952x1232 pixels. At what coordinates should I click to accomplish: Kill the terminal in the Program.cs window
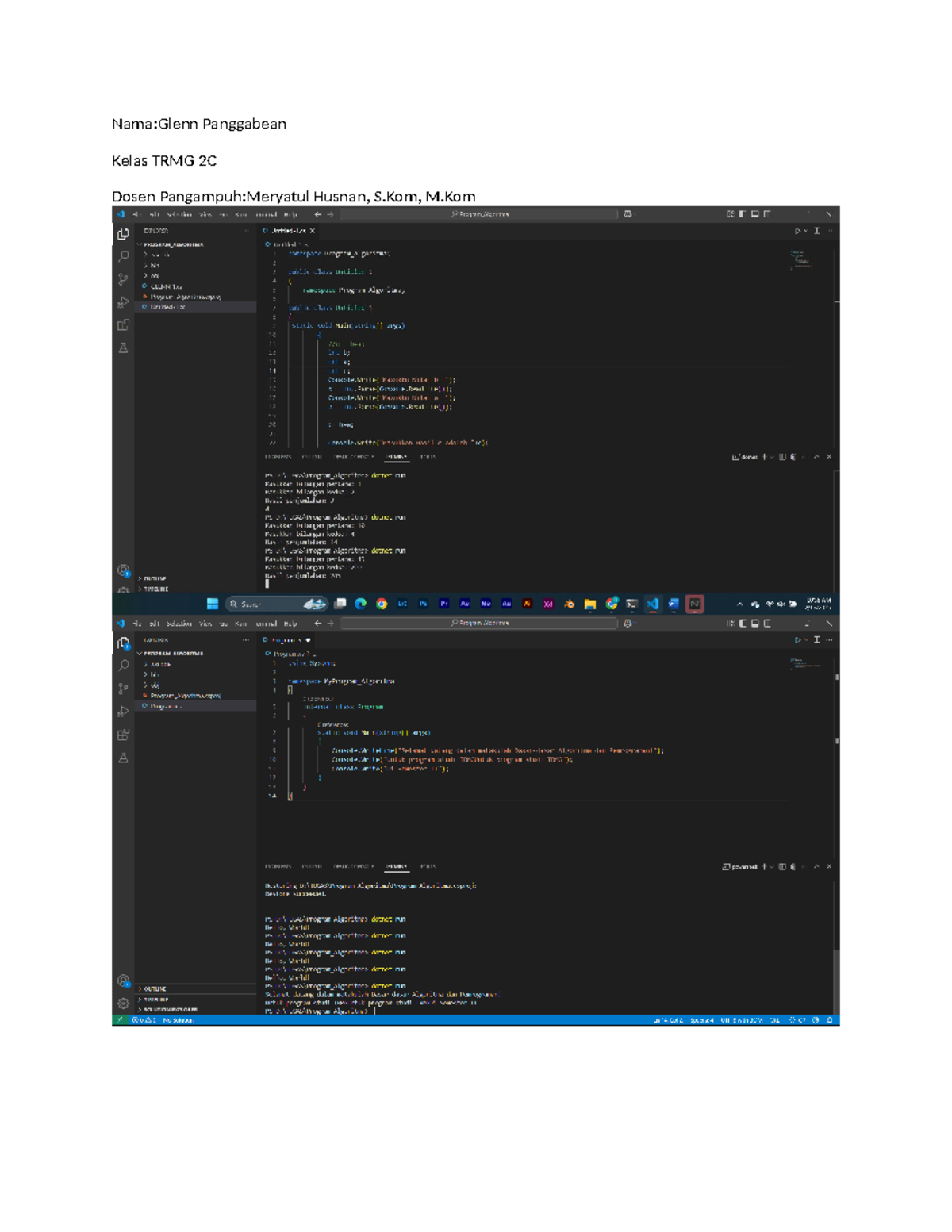[793, 866]
